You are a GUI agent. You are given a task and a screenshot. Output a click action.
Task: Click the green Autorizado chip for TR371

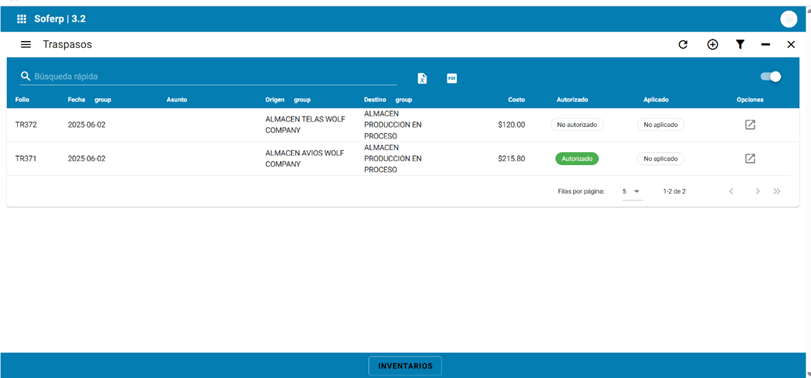[577, 159]
